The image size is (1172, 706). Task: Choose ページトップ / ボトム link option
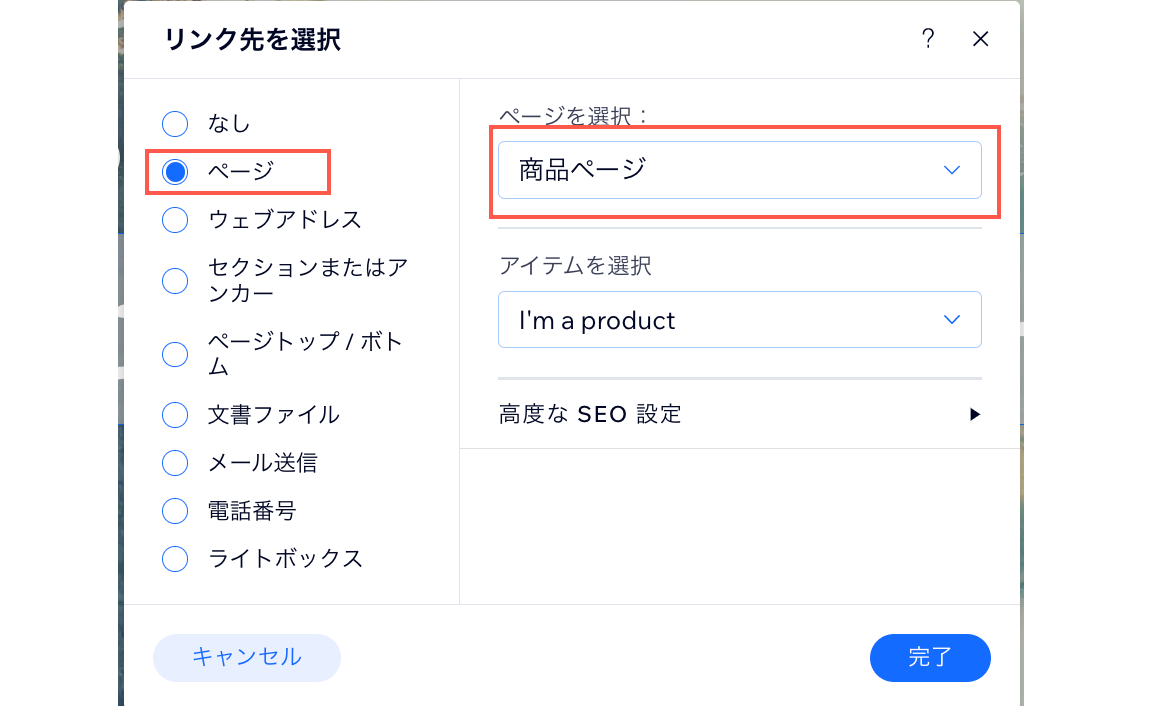click(x=175, y=354)
